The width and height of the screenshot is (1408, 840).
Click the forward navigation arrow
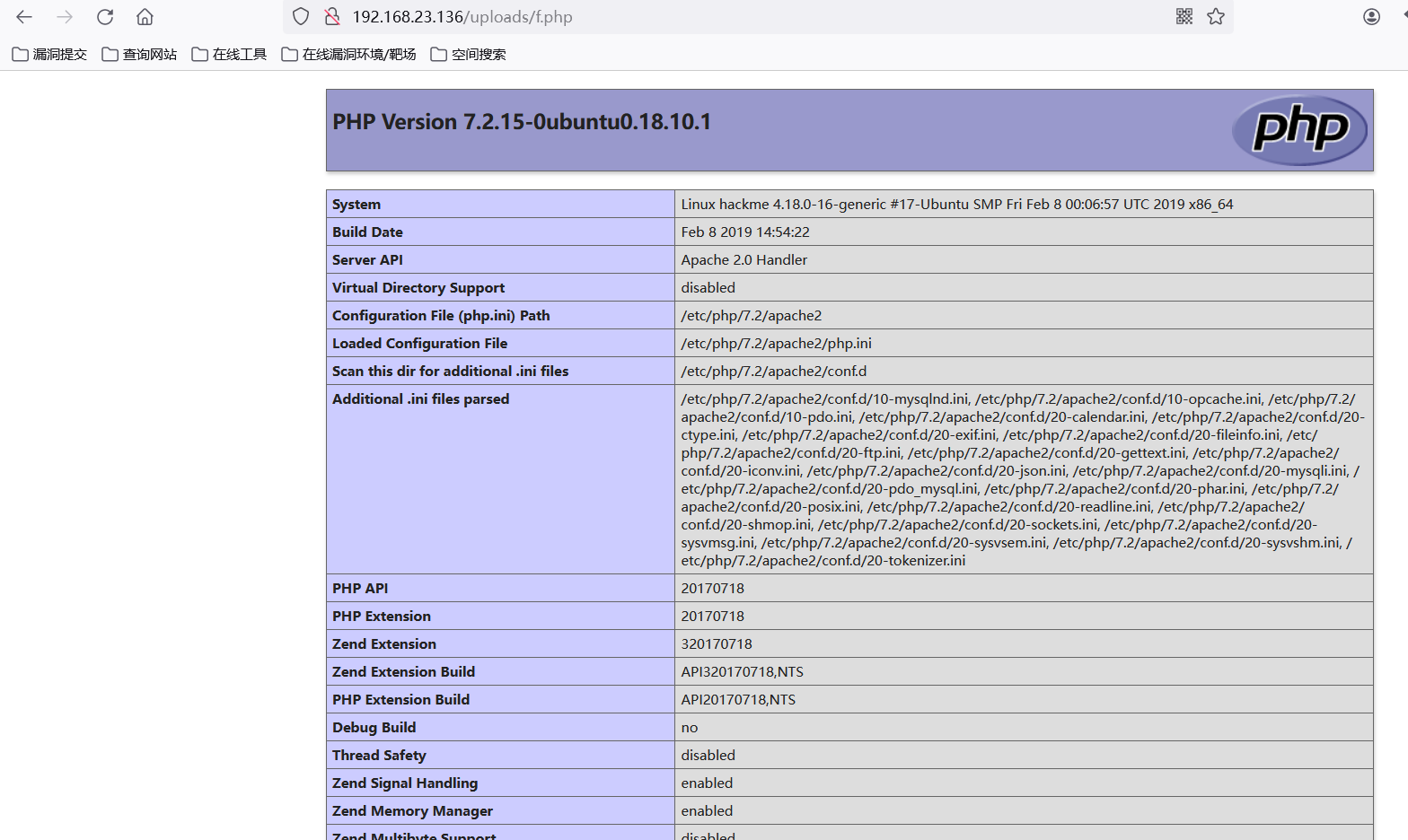coord(65,17)
